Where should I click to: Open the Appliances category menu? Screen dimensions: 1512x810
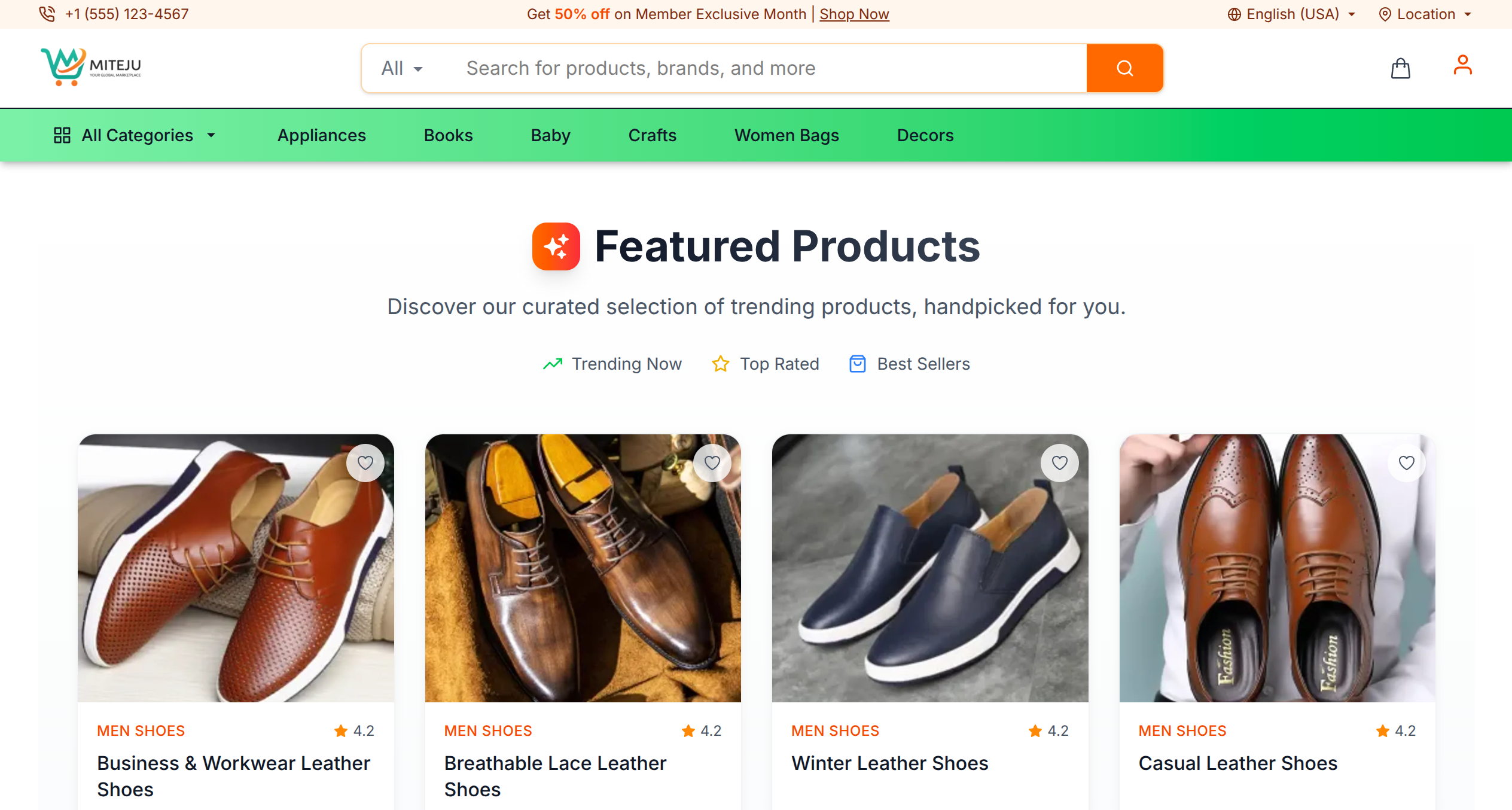321,135
